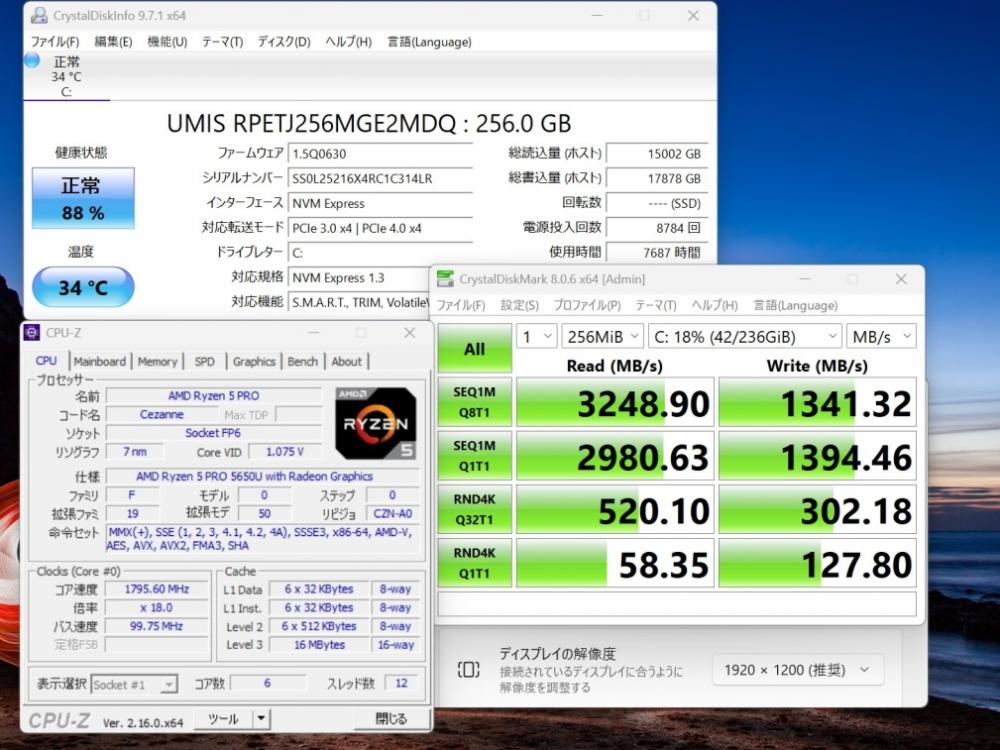This screenshot has height=750, width=1000.
Task: Click the interface field NVM Express
Action: pos(380,203)
